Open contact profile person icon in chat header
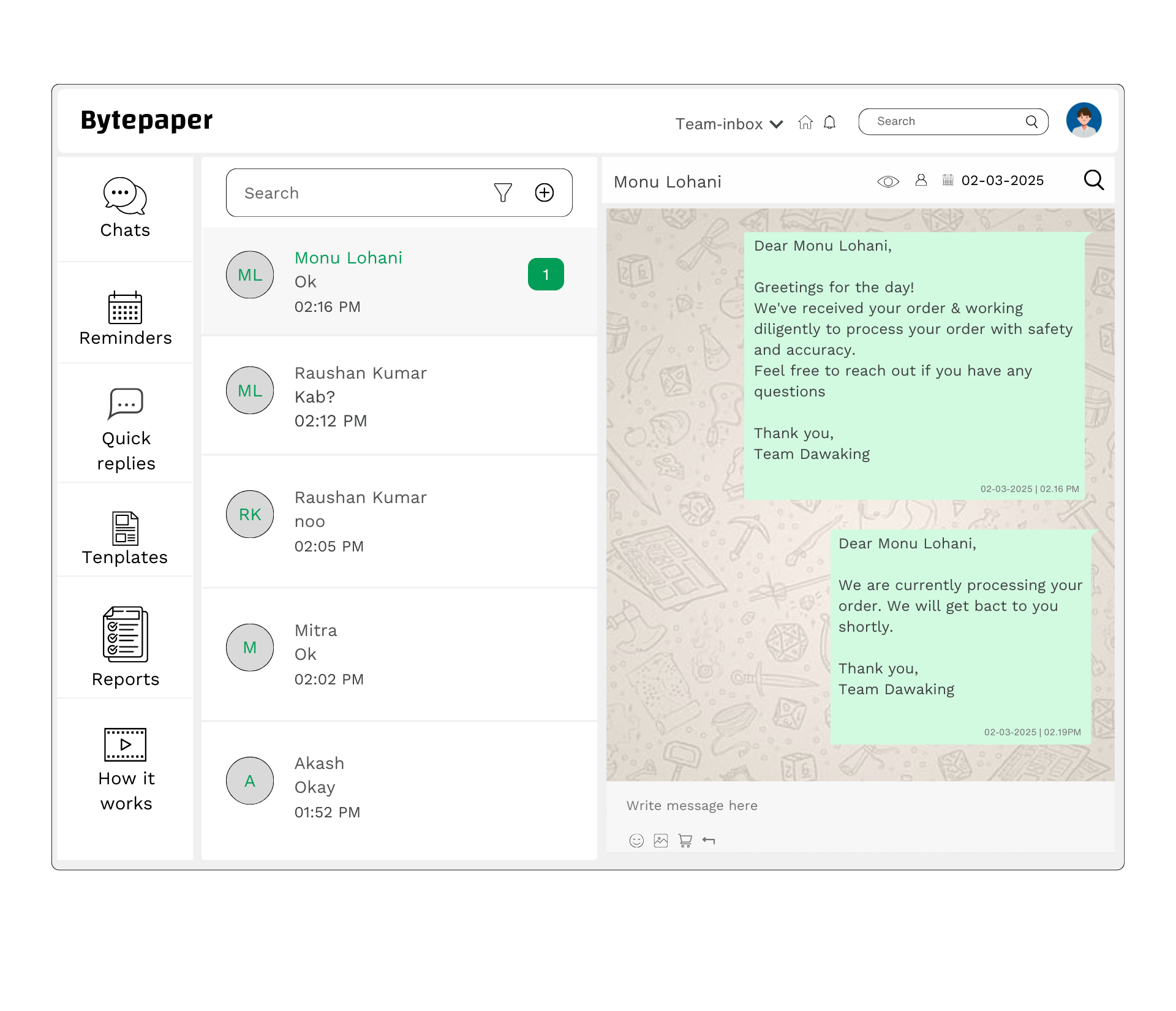The image size is (1176, 1011). 921,180
